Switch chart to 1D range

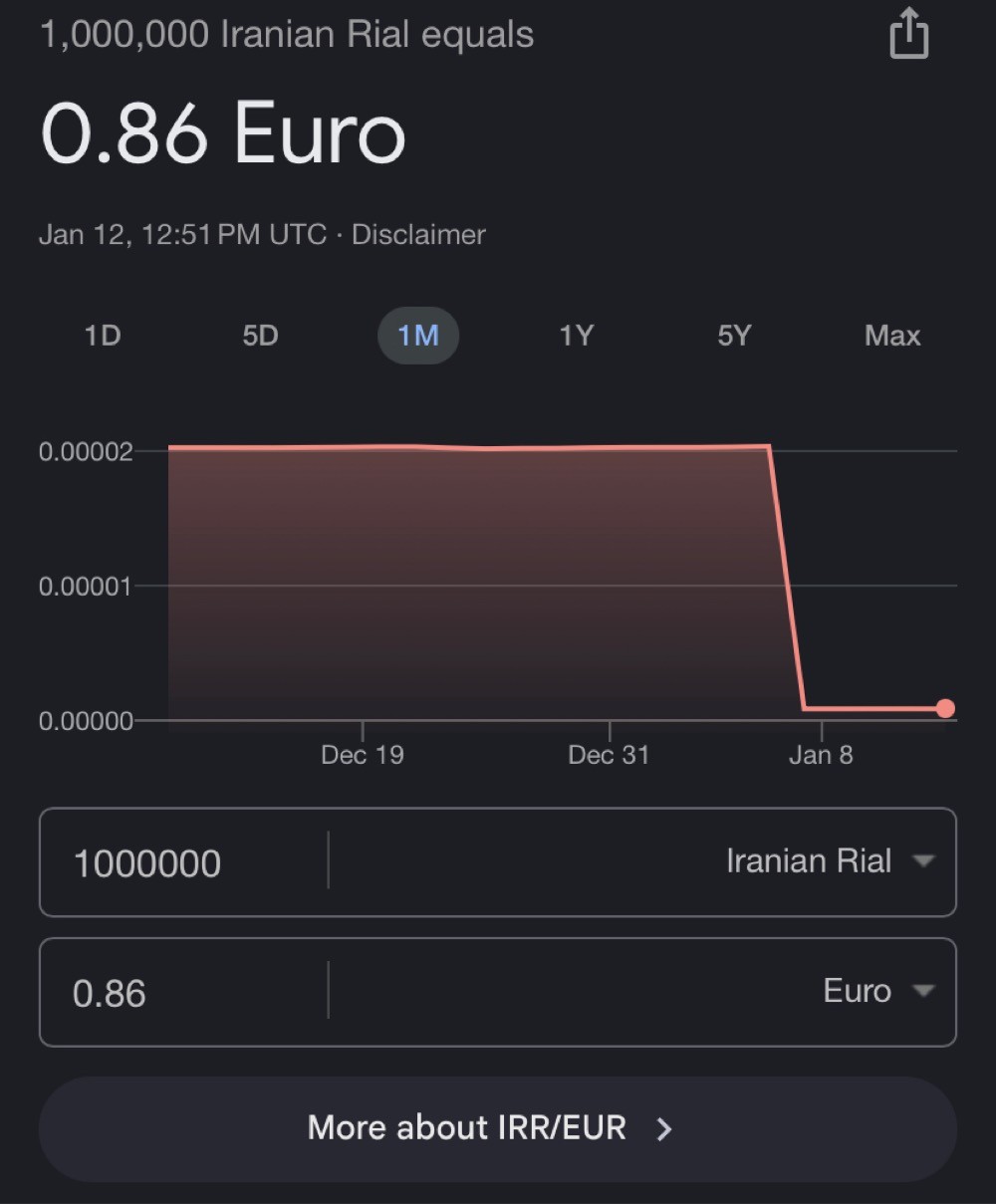pos(103,336)
